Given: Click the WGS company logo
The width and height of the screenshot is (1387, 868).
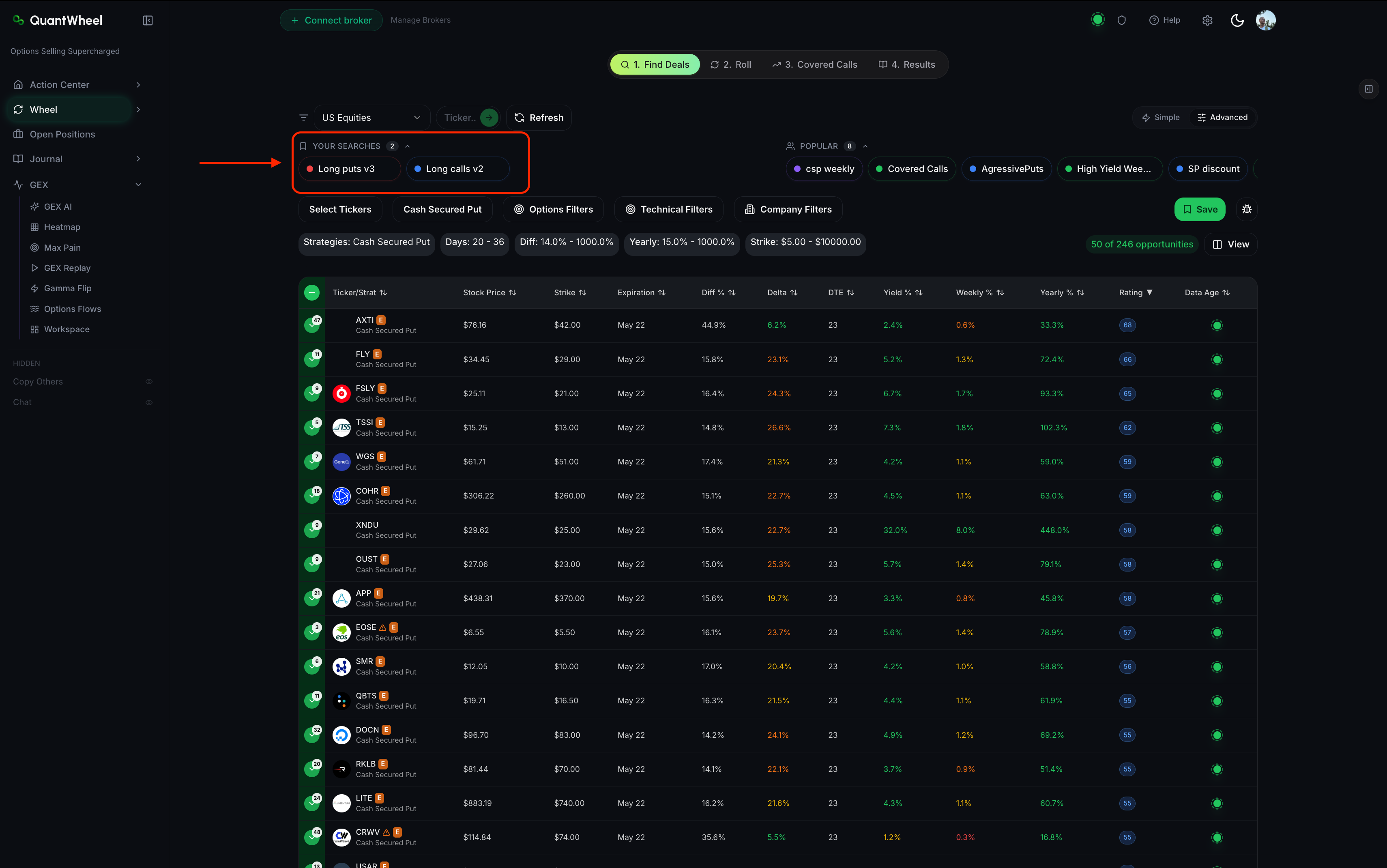Looking at the screenshot, I should 341,462.
